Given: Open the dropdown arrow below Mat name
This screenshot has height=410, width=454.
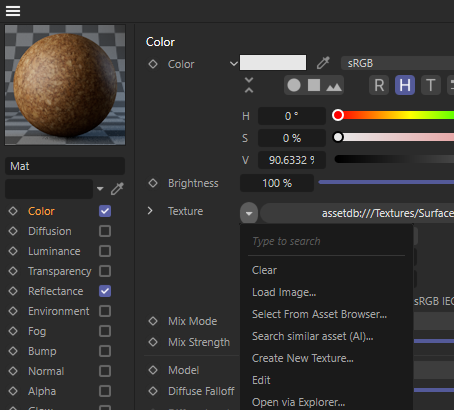Looking at the screenshot, I should [x=100, y=189].
